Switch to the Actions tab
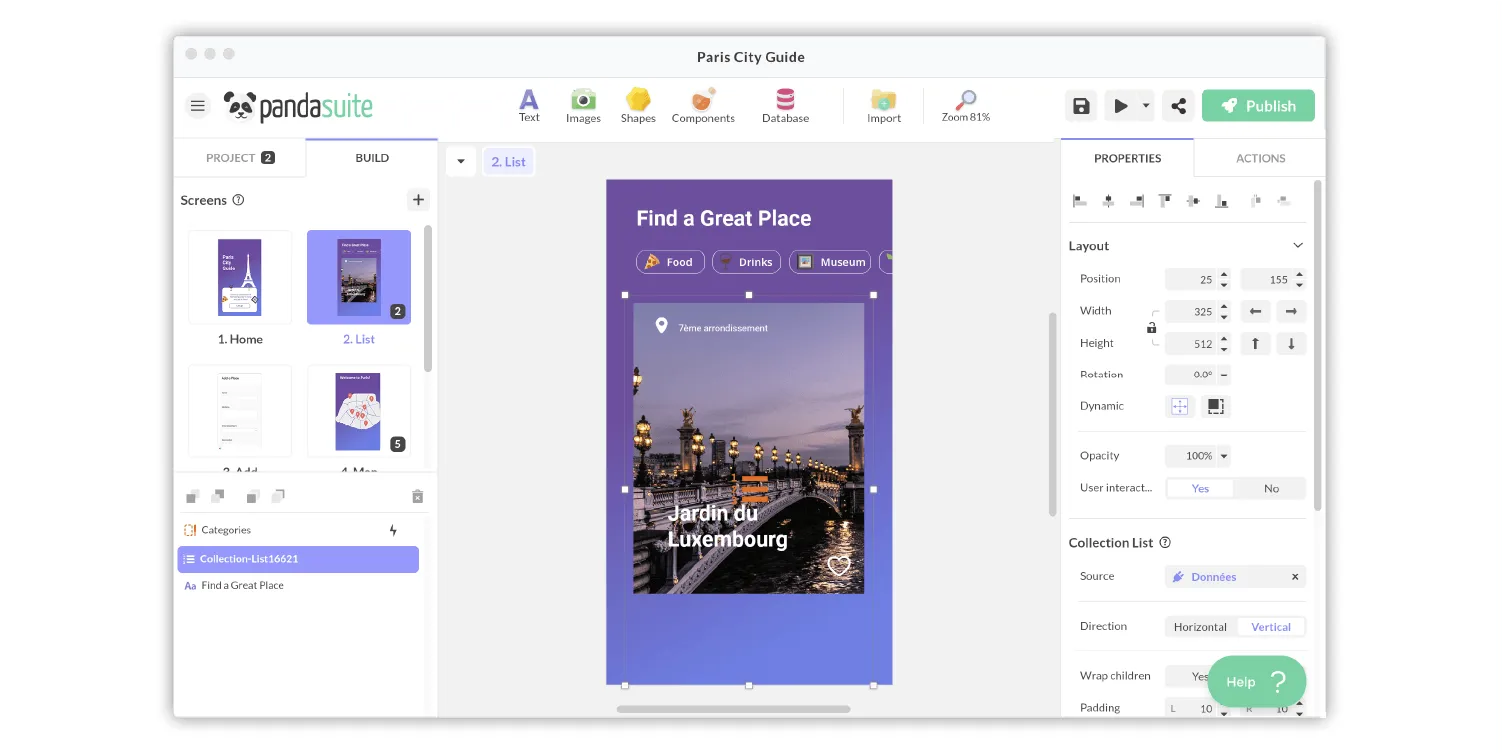The height and width of the screenshot is (754, 1503). tap(1260, 158)
